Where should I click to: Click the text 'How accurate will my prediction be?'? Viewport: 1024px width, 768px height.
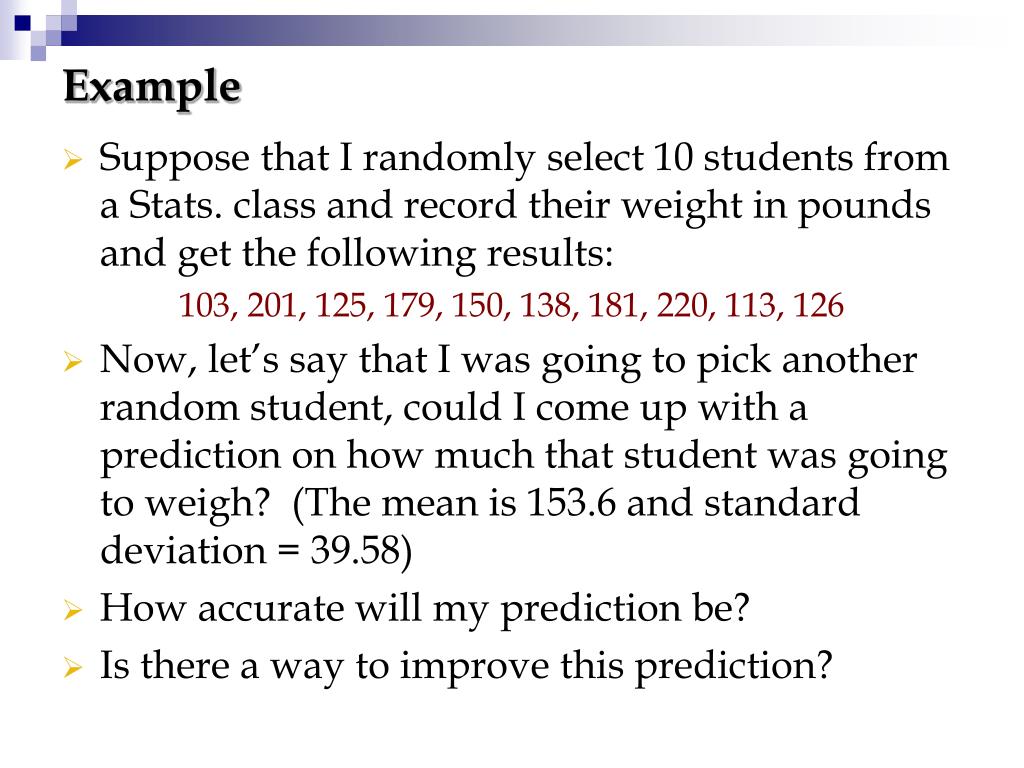pyautogui.click(x=424, y=609)
